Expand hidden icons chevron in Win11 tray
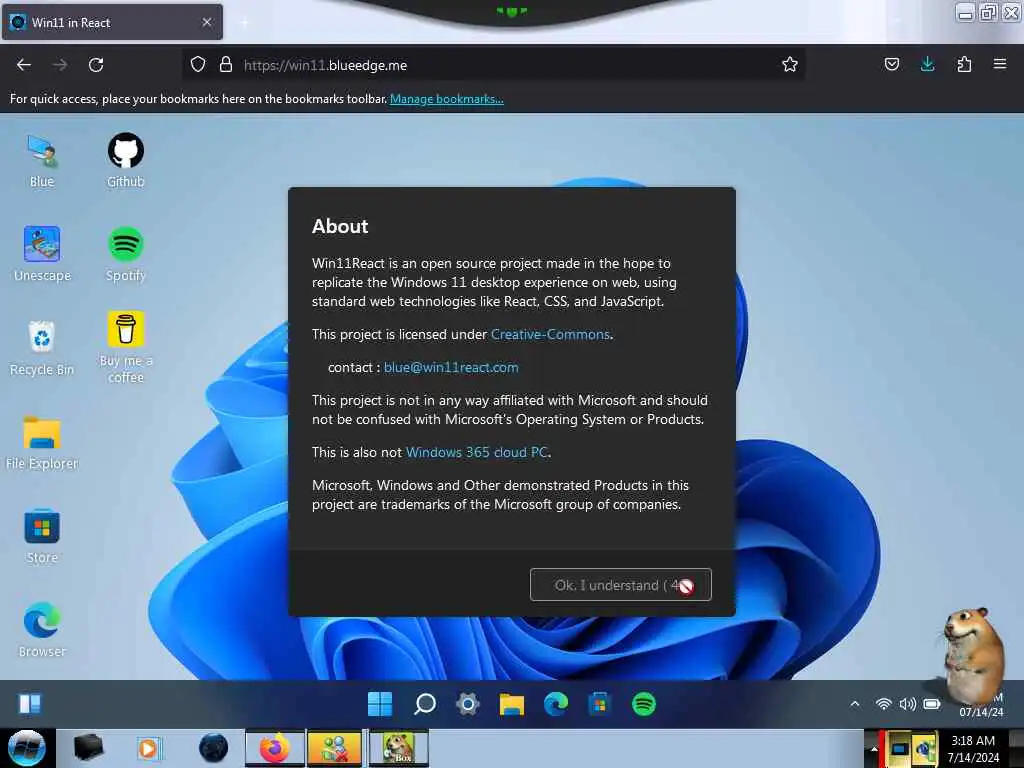1024x768 pixels. click(x=855, y=704)
